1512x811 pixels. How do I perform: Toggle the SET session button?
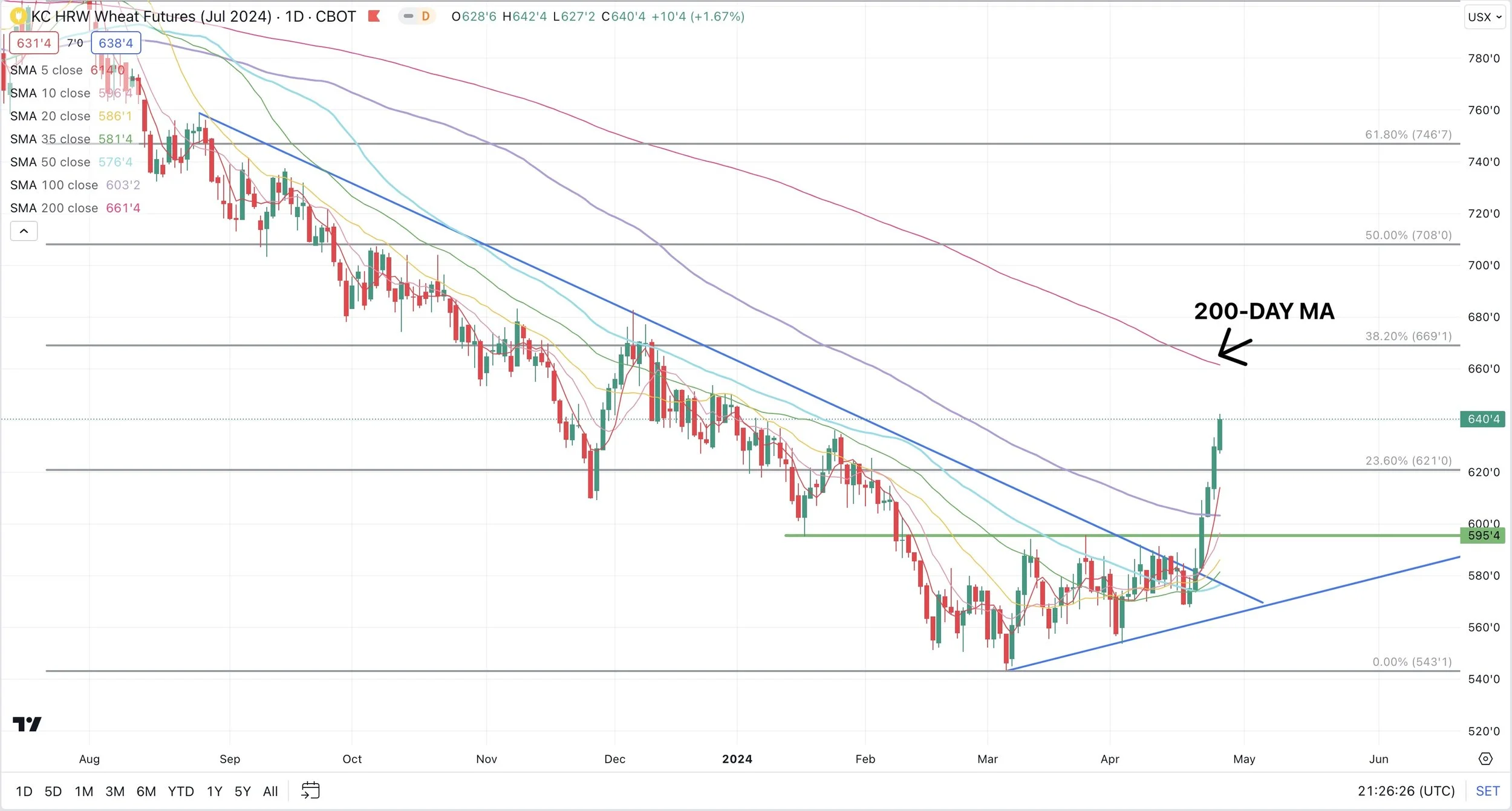point(1487,791)
